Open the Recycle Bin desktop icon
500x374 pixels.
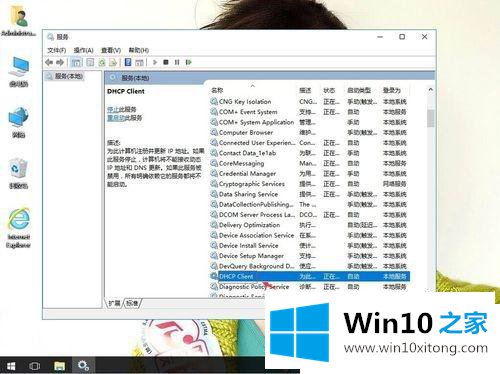(19, 173)
